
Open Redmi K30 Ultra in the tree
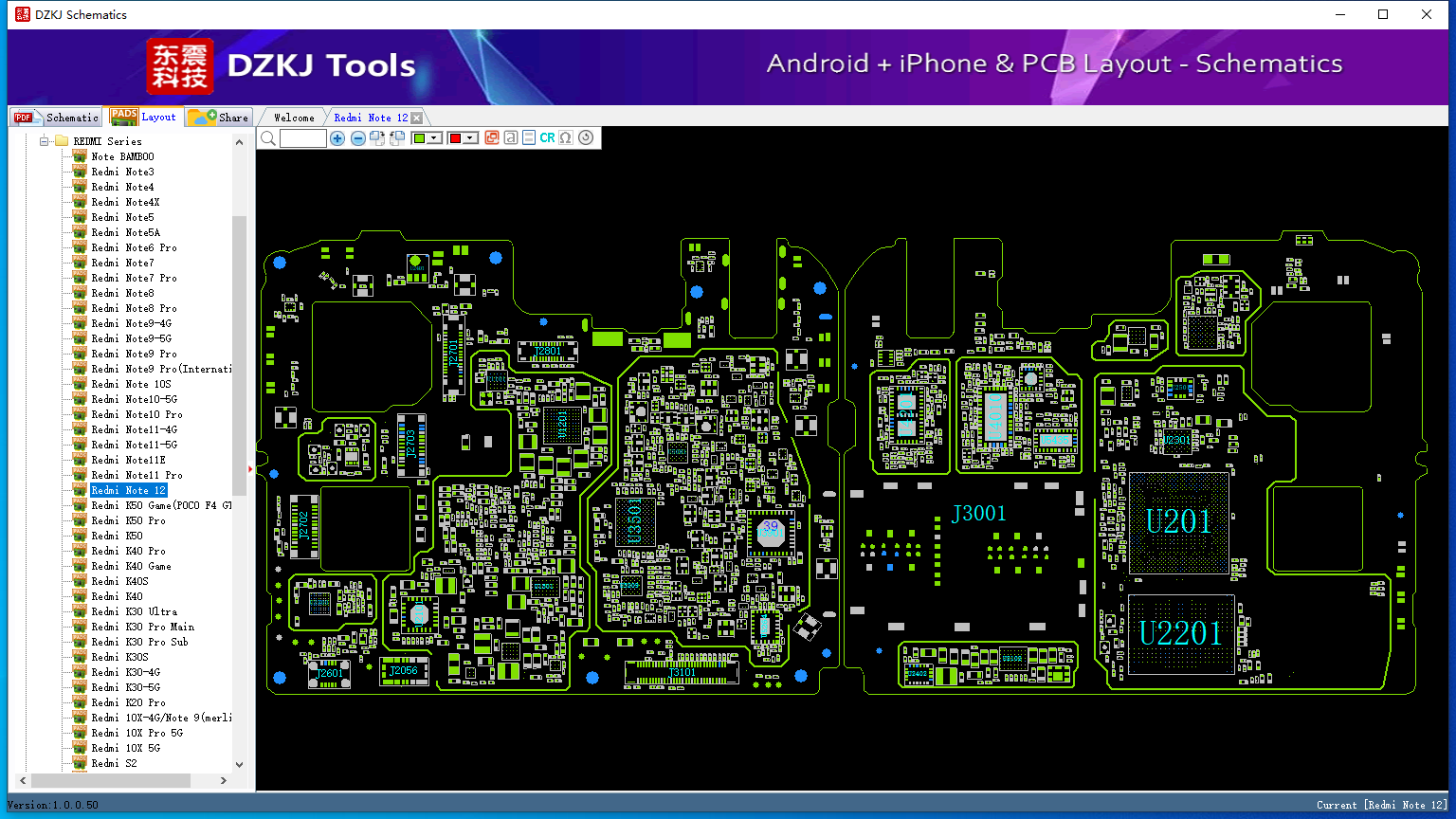[x=134, y=611]
